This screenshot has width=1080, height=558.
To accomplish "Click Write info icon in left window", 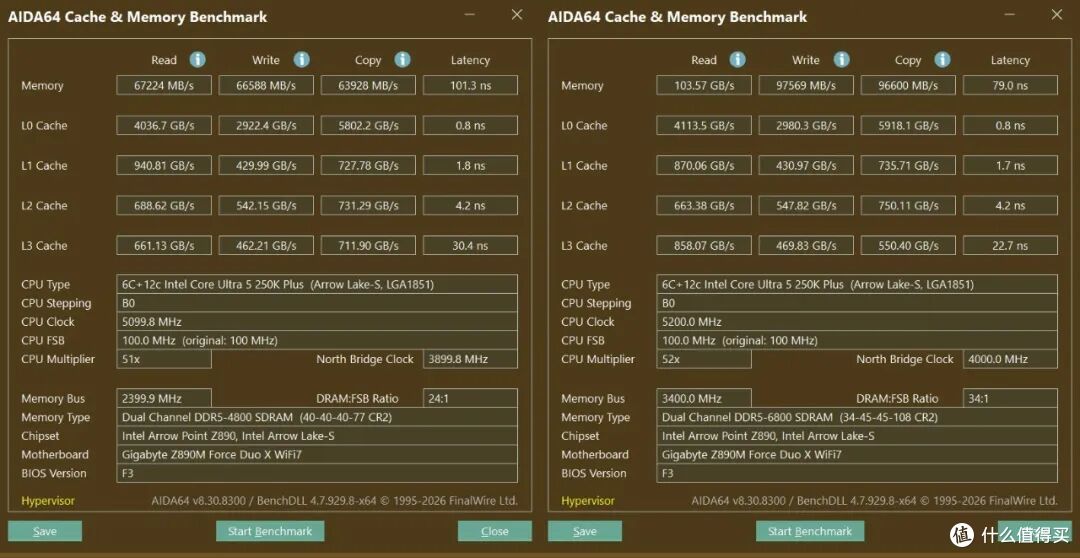I will click(x=301, y=60).
